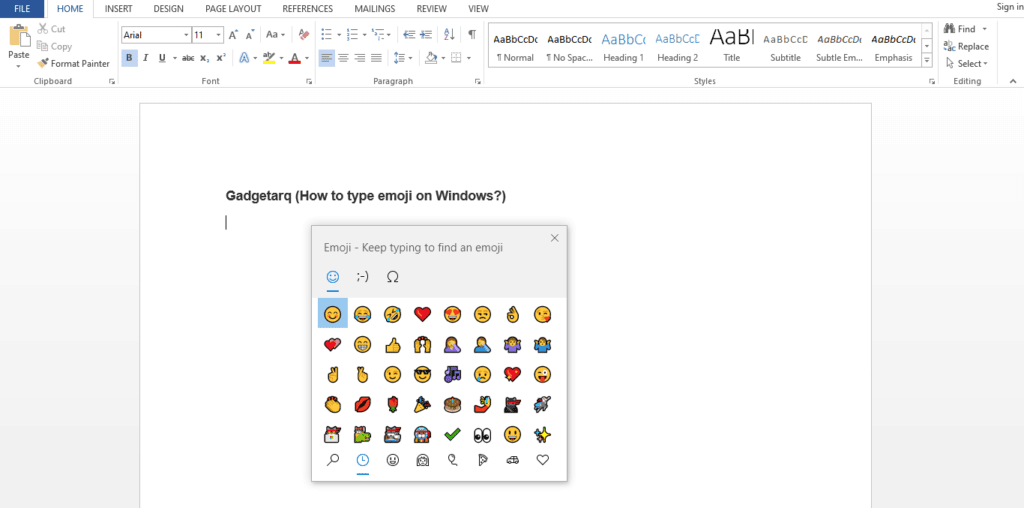This screenshot has height=508, width=1024.
Task: Toggle Underline formatting
Action: (x=162, y=58)
